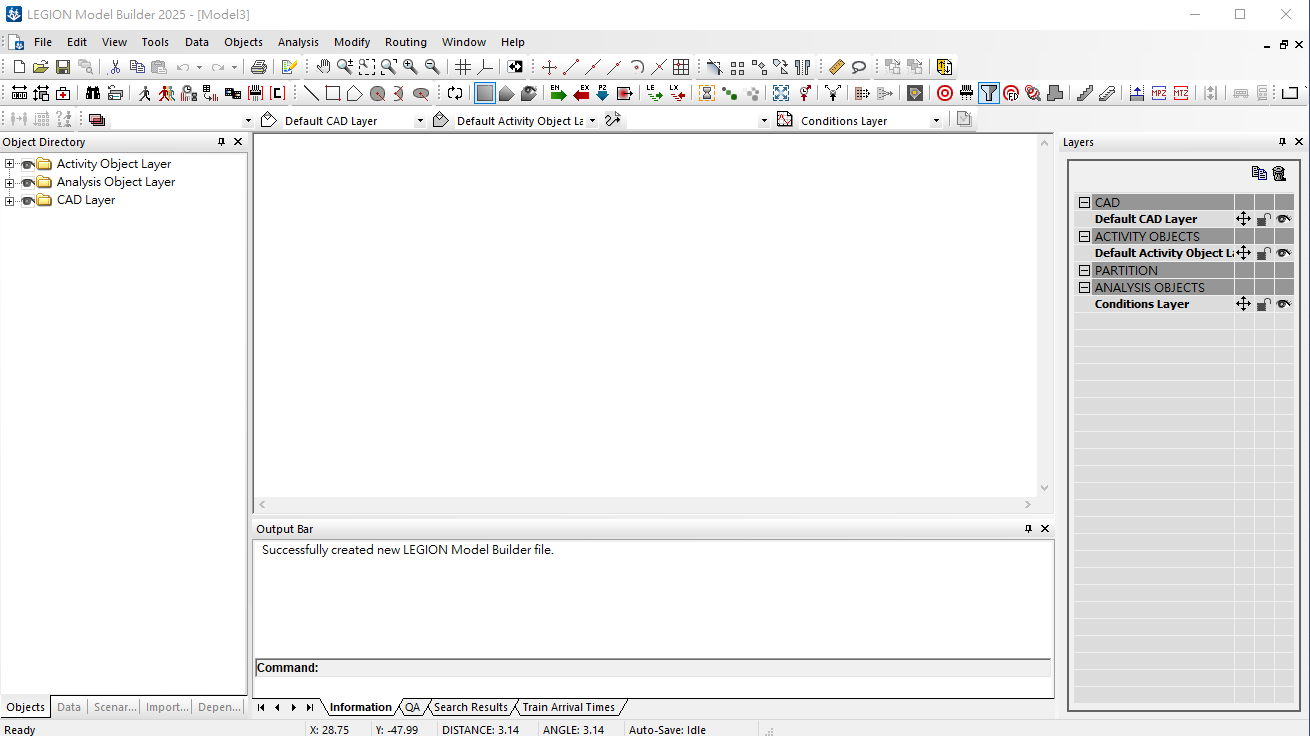Image resolution: width=1310 pixels, height=736 pixels.
Task: Select the Exit (EX) red arrow tool
Action: click(x=581, y=93)
